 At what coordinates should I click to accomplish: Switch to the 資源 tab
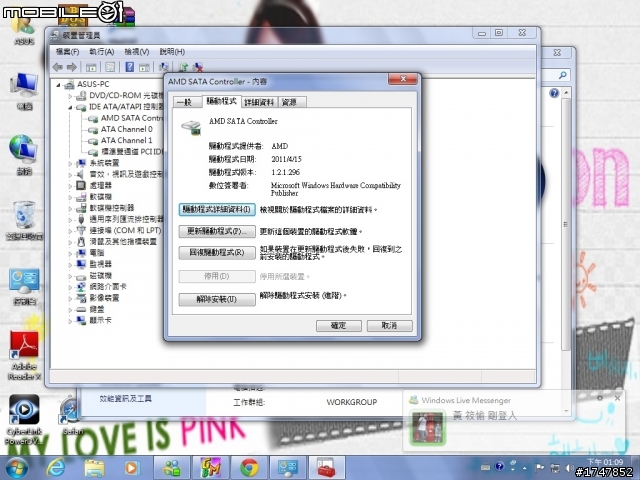(x=290, y=102)
